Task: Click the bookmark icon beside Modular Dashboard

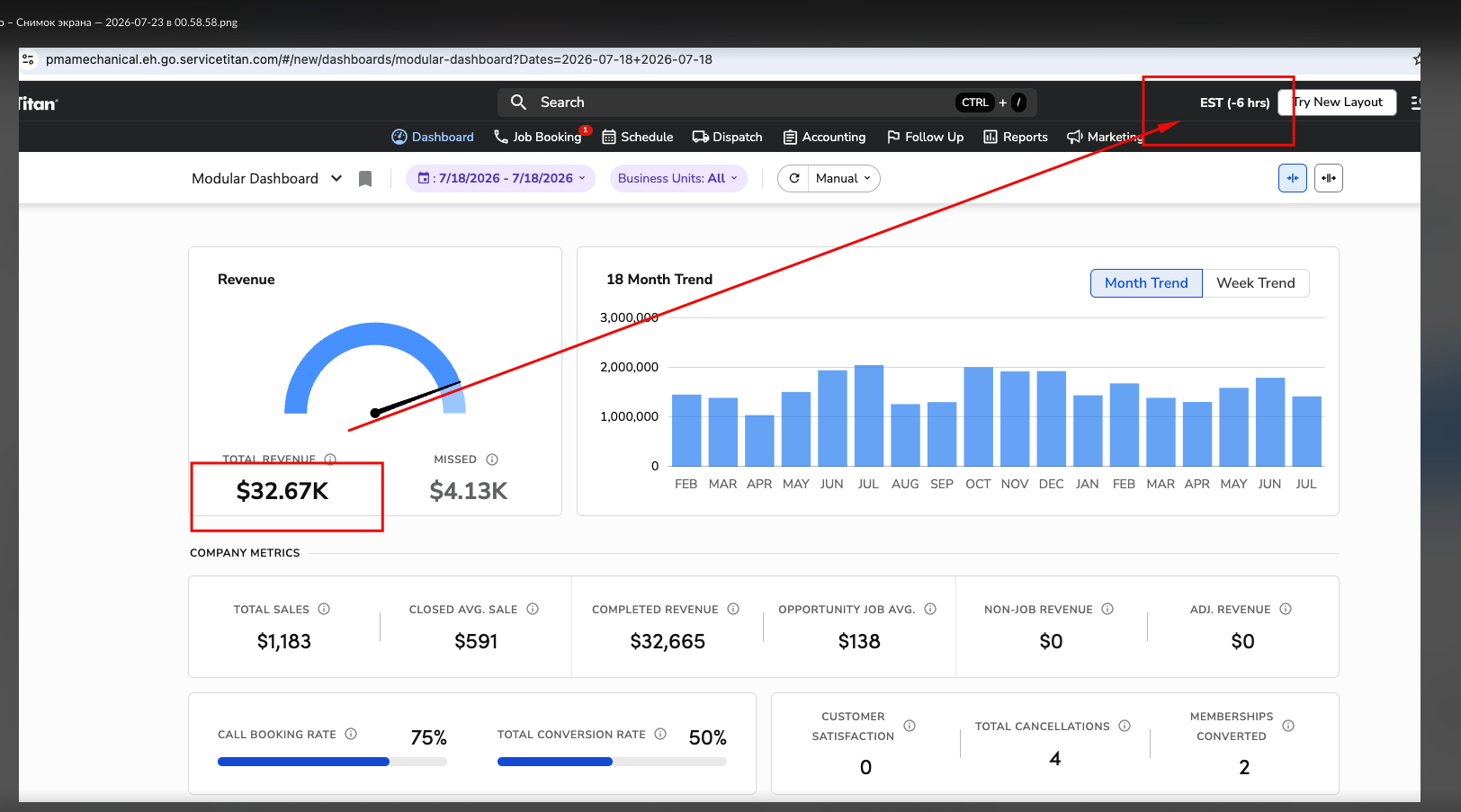Action: pos(365,179)
